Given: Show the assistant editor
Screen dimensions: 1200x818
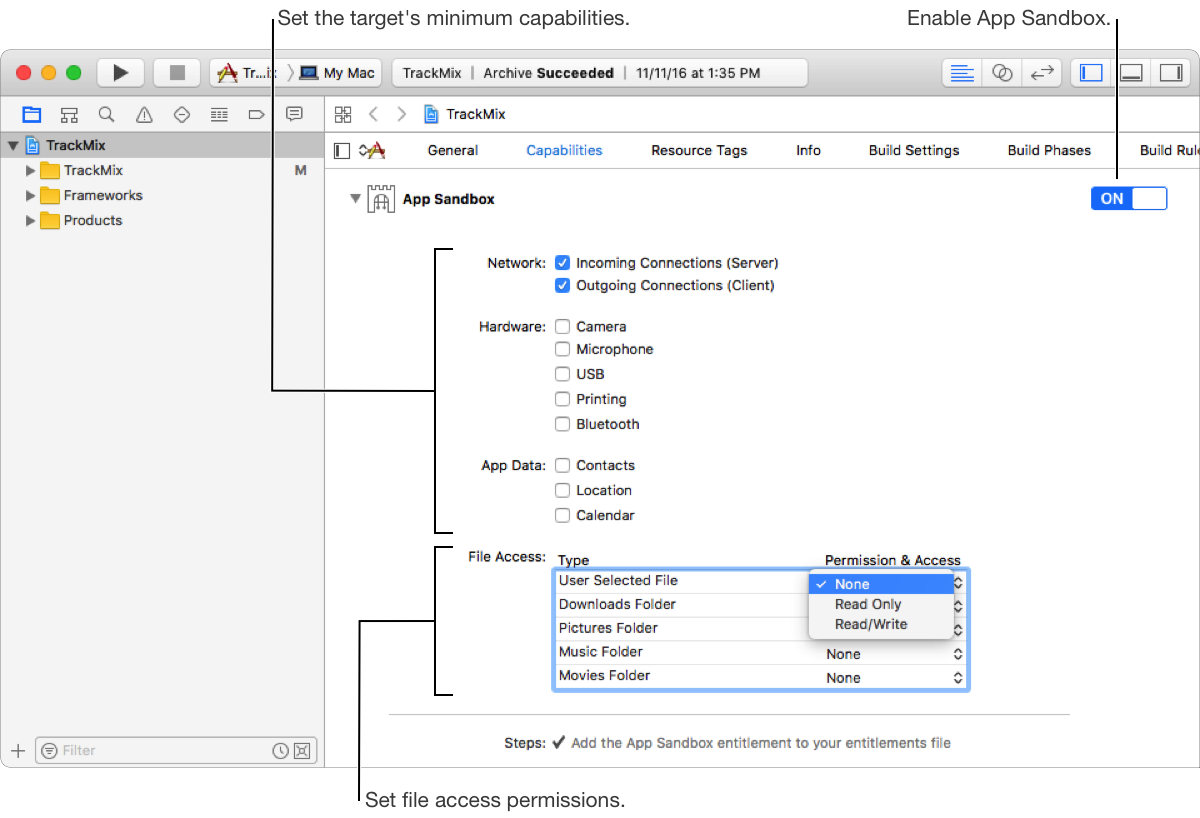Looking at the screenshot, I should 1002,73.
